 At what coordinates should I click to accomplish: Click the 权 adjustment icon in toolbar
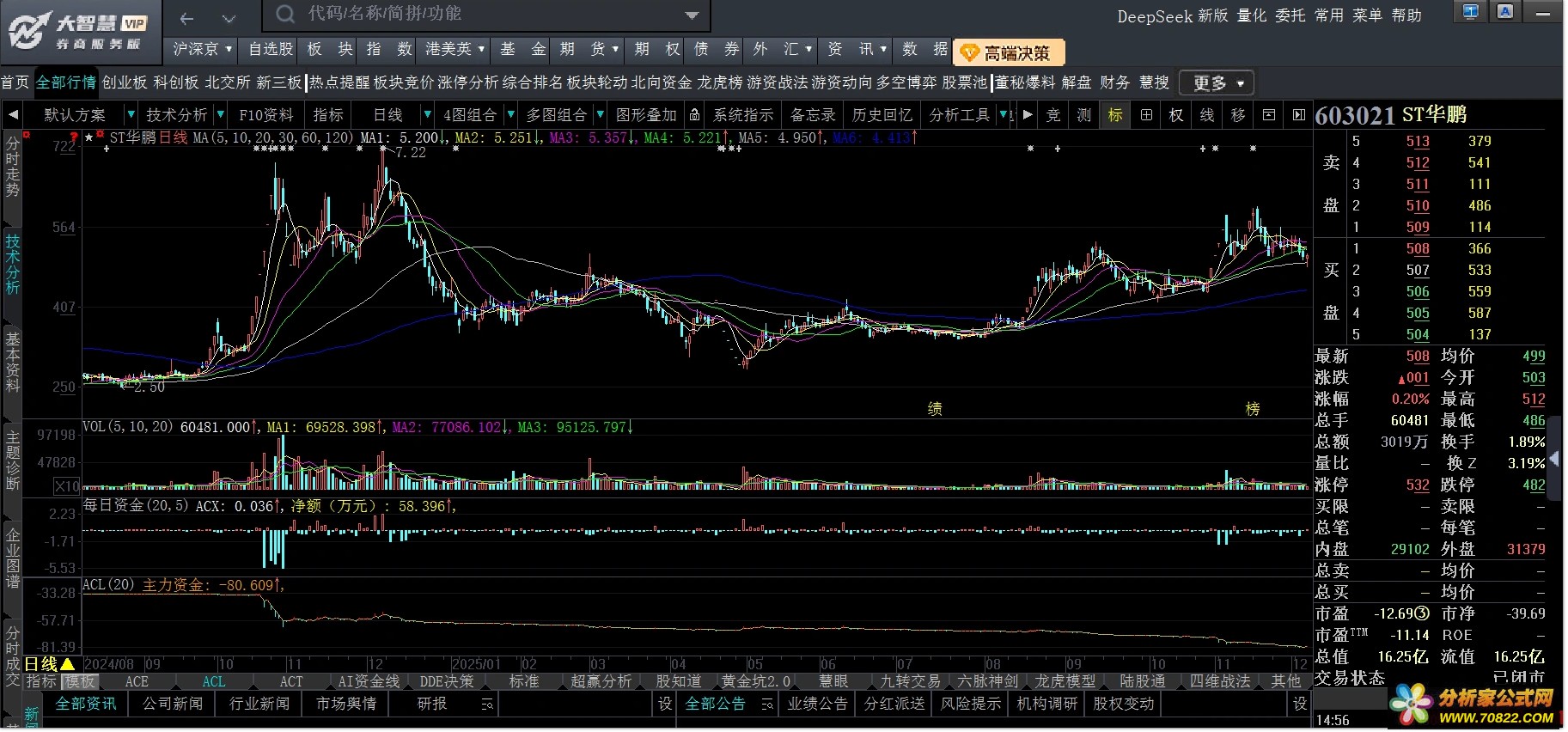point(1176,115)
